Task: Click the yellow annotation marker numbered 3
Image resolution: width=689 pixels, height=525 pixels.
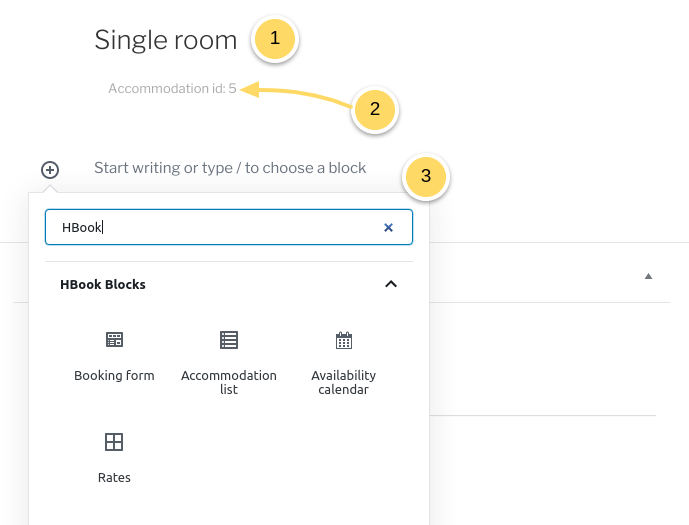Action: pyautogui.click(x=426, y=176)
